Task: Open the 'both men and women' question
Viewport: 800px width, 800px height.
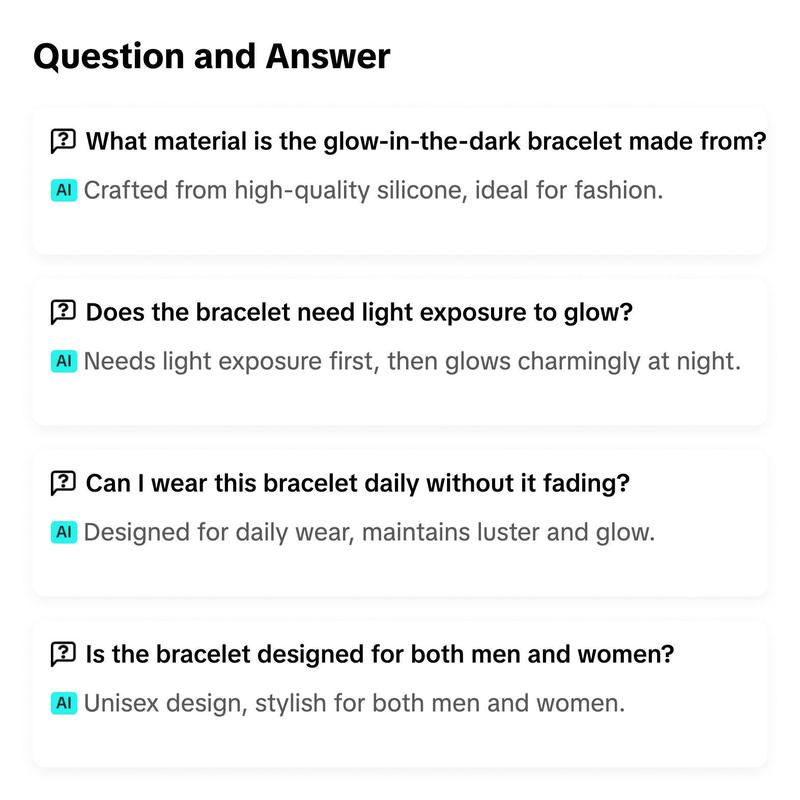Action: 380,654
